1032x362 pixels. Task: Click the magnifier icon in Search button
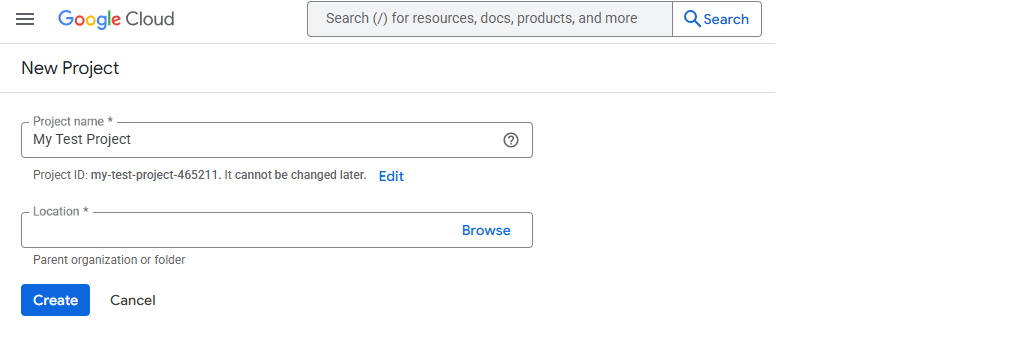coord(692,19)
